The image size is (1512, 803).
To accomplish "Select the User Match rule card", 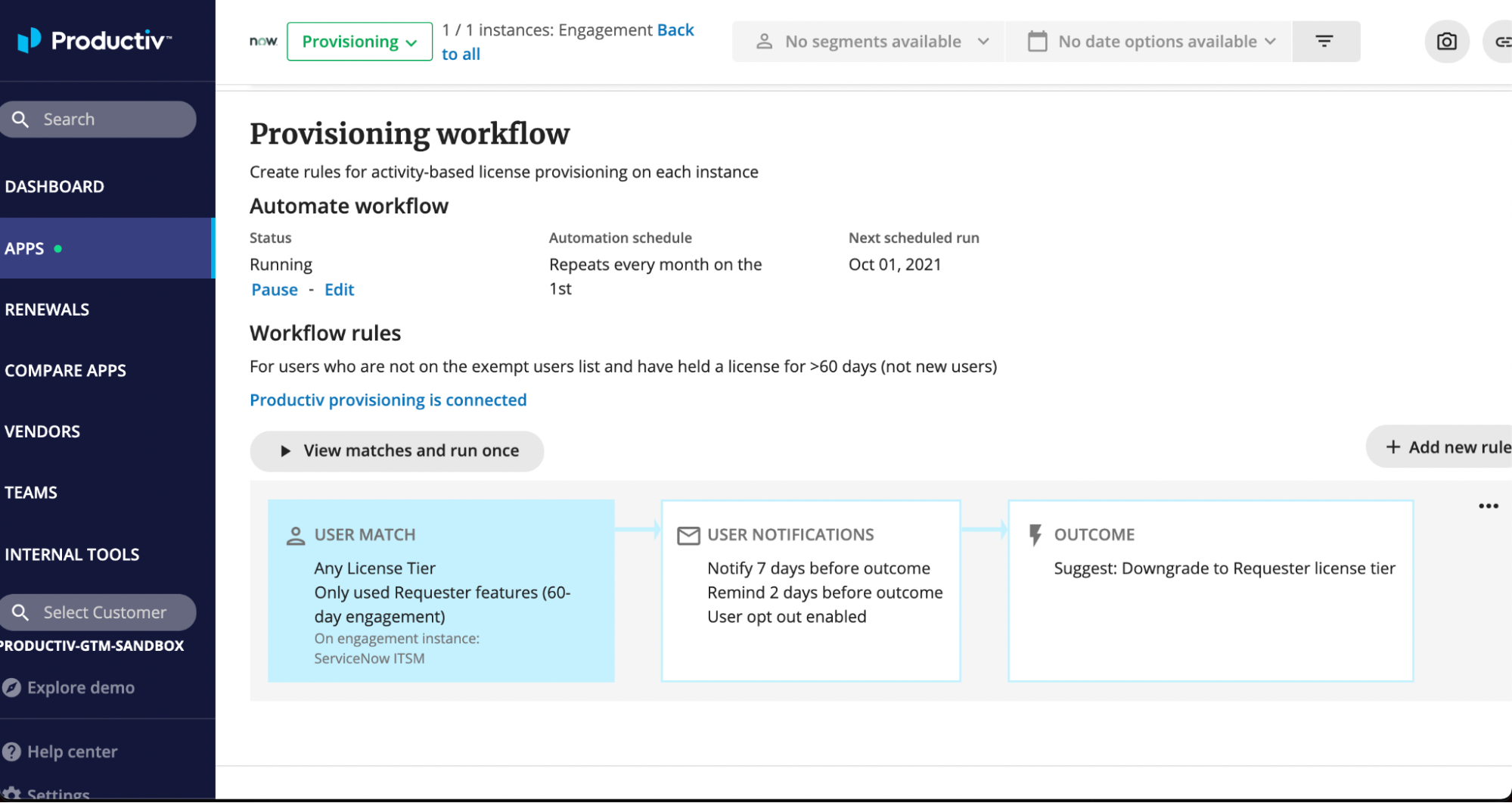I will 441,591.
